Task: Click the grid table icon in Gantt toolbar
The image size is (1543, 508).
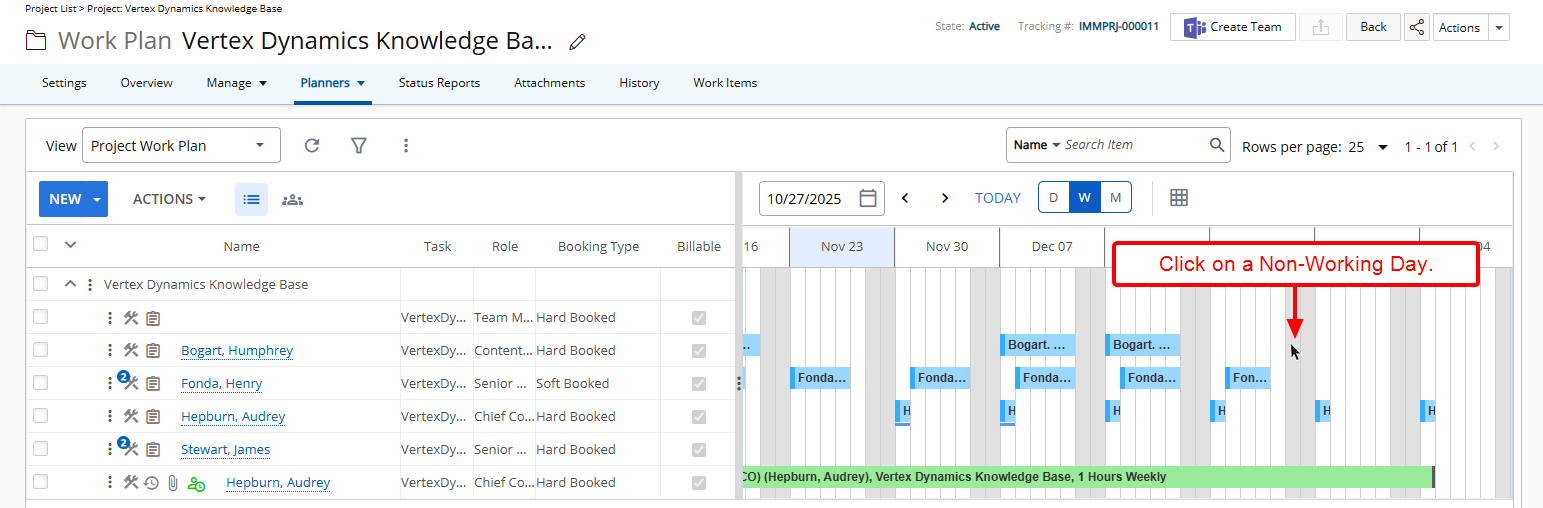Action: [1179, 198]
